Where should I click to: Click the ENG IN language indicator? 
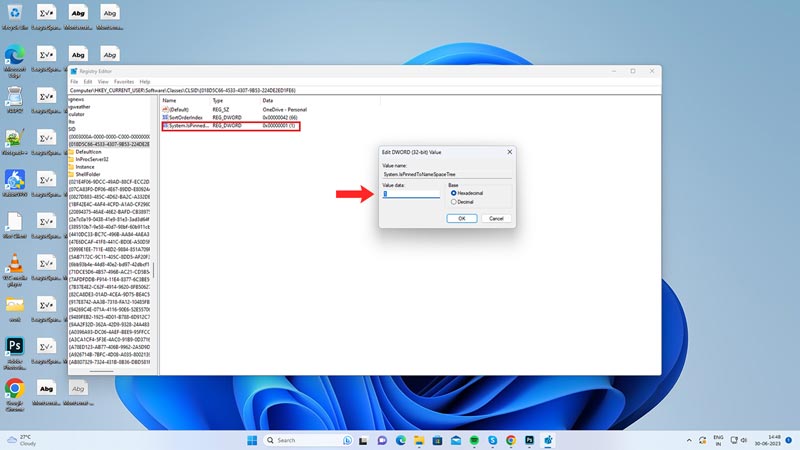(718, 440)
